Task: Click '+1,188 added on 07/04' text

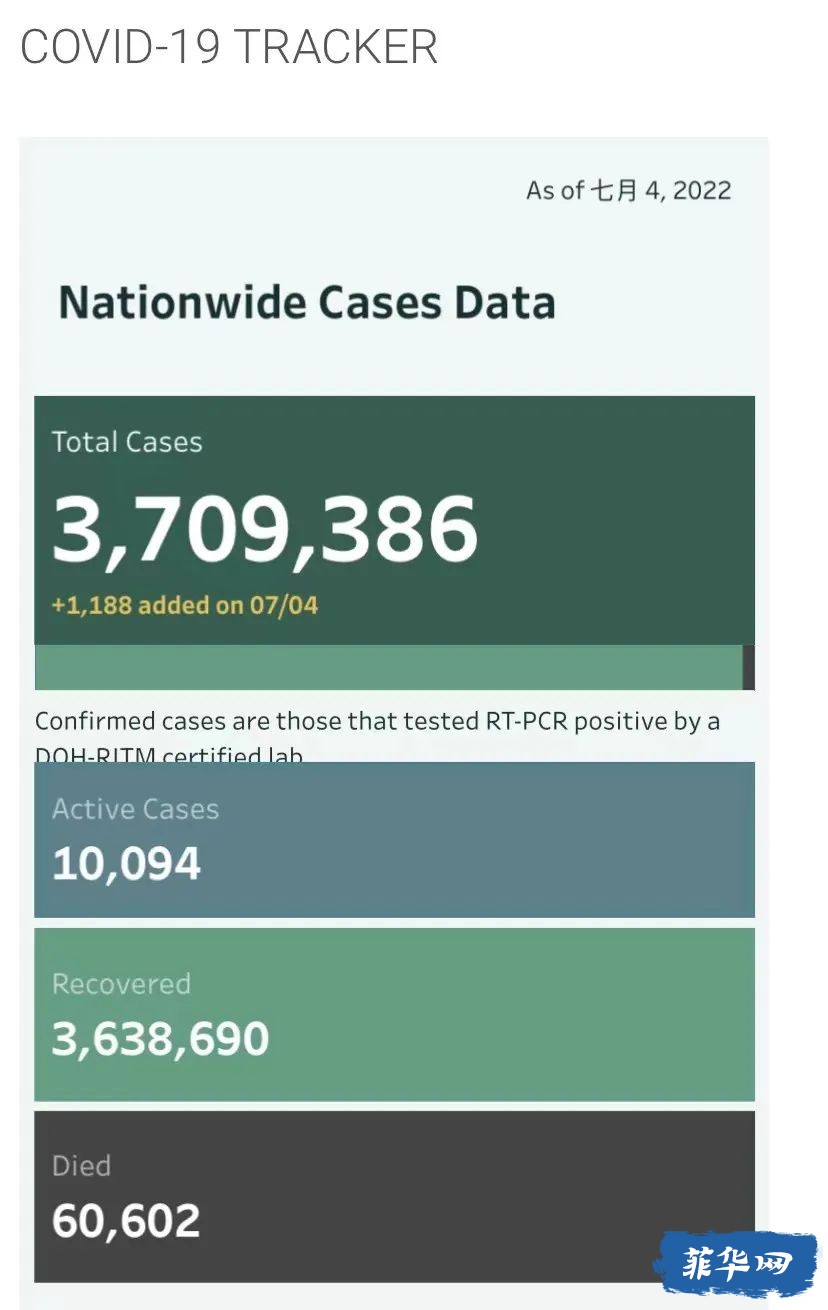Action: [x=185, y=605]
